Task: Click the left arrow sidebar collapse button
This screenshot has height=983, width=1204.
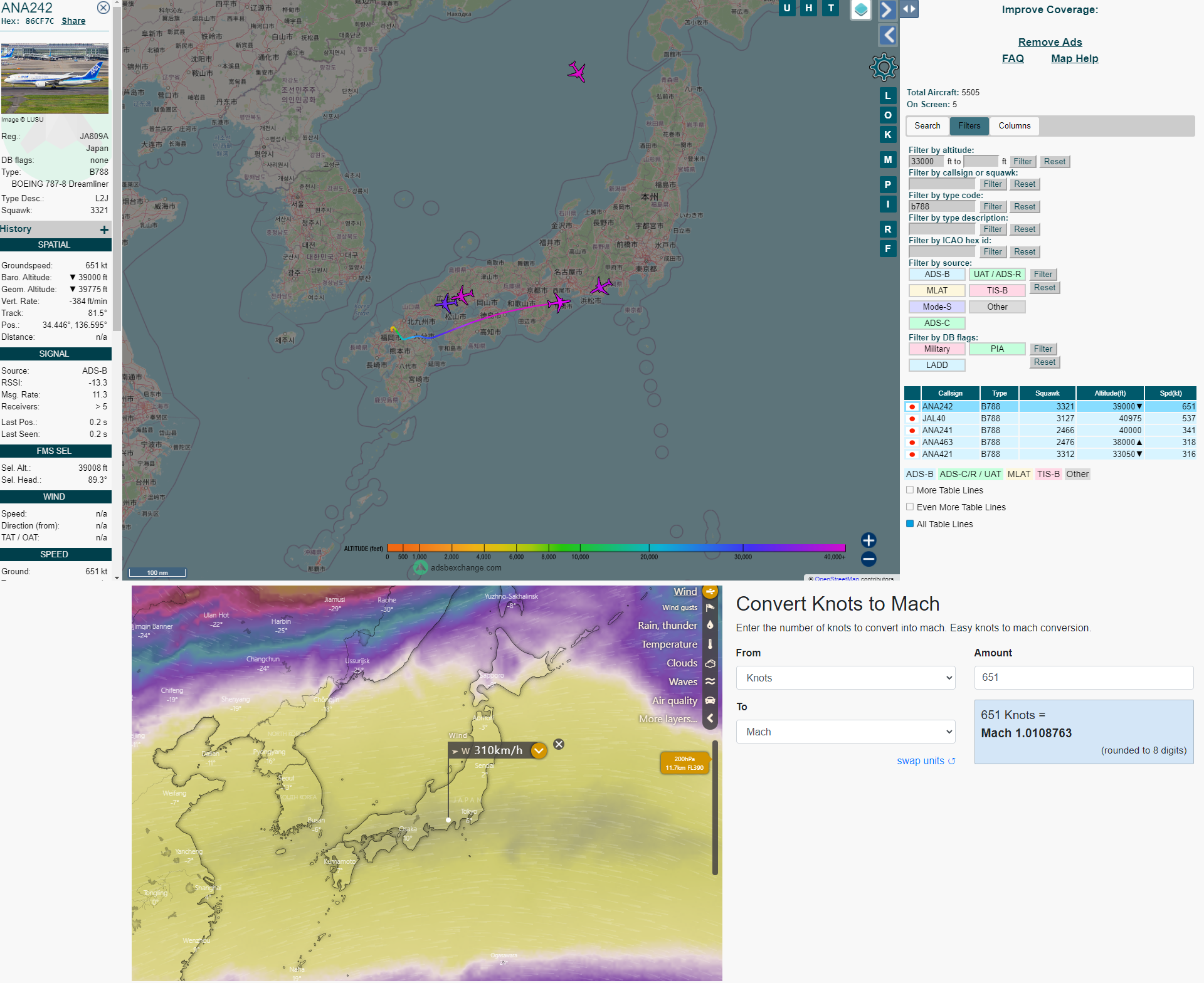Action: [x=888, y=35]
